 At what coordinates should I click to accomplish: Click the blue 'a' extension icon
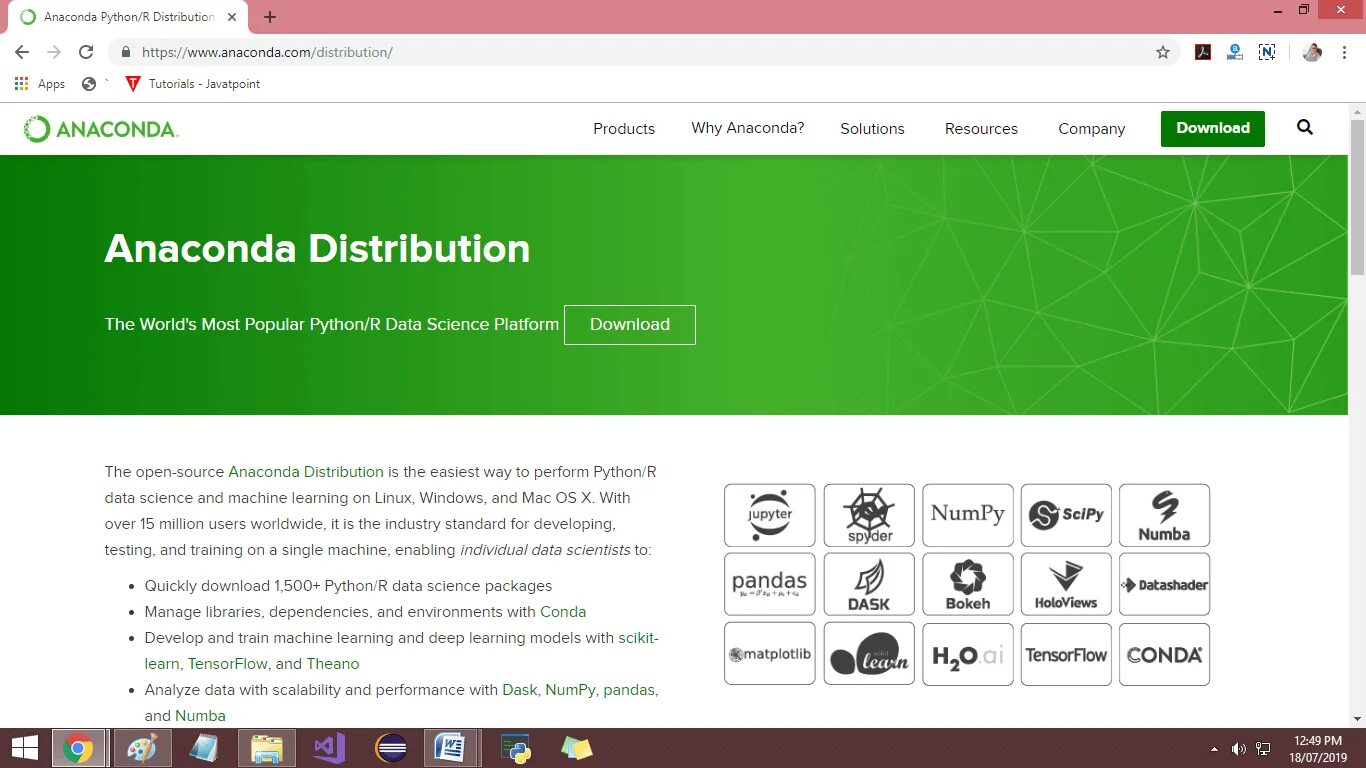click(x=1235, y=52)
